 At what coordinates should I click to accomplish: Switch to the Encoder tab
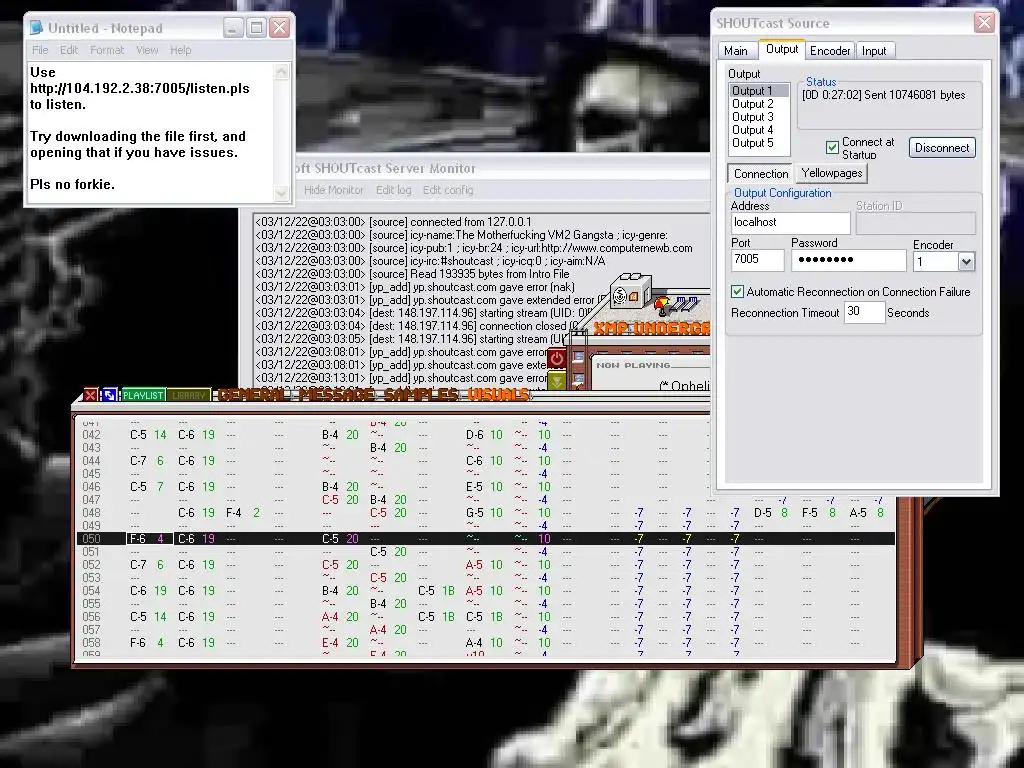pyautogui.click(x=830, y=51)
